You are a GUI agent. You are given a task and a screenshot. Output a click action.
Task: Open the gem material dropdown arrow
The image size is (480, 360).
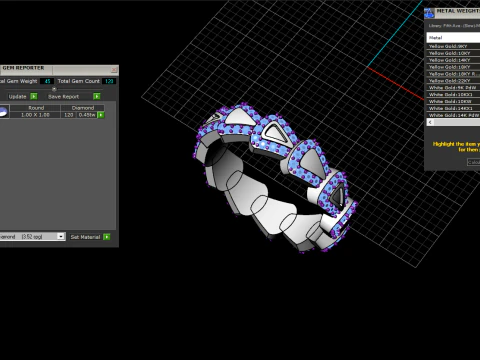[x=60, y=236]
